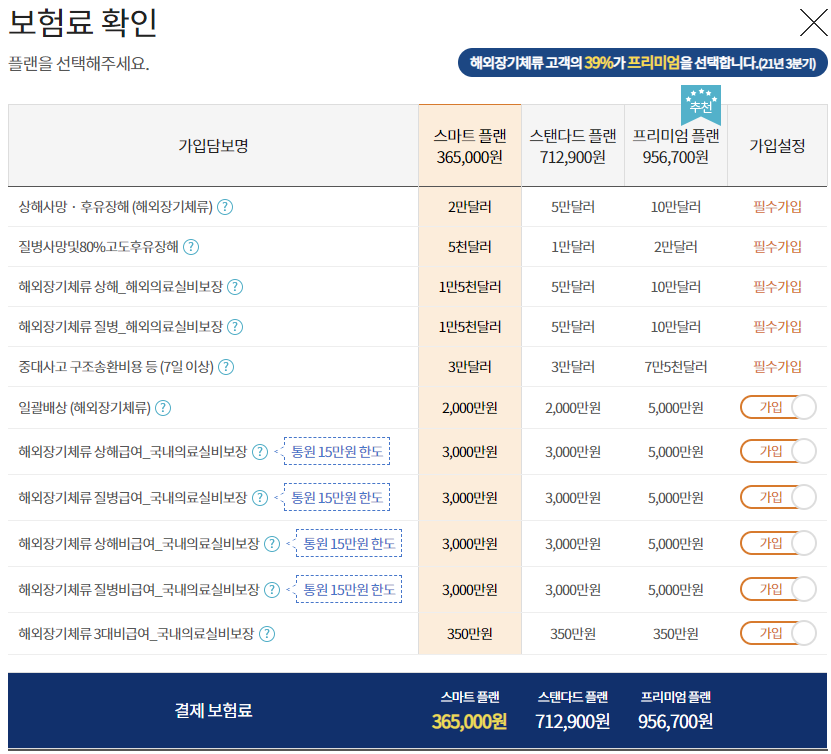831x754 pixels.
Task: Show help for 질병비급여_국내의료실비보장
Action: tap(272, 590)
